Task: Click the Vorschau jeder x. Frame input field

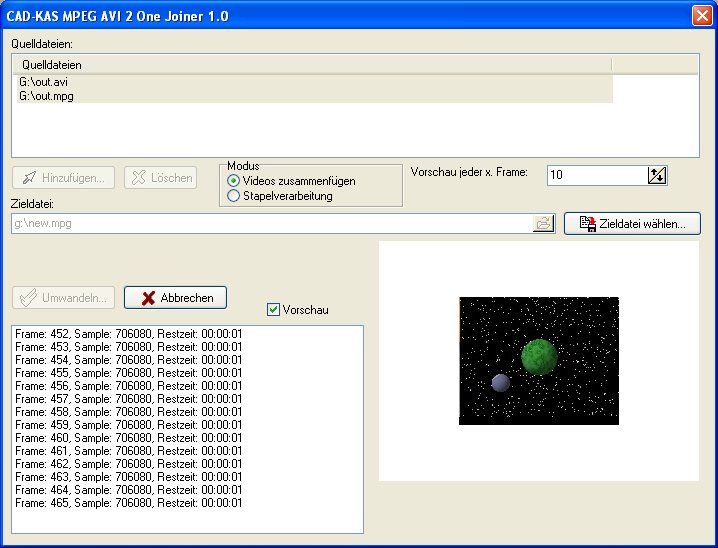Action: 596,175
